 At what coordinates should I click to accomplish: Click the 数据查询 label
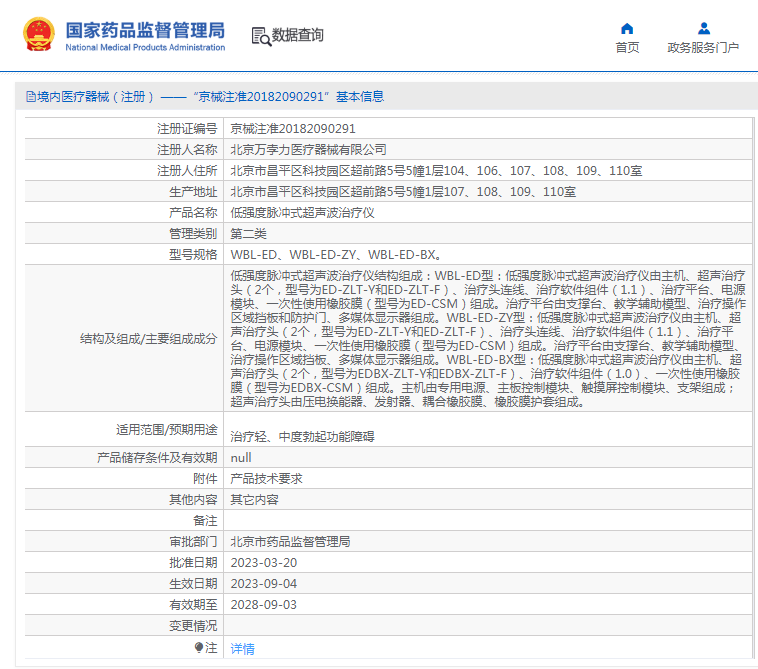[297, 35]
